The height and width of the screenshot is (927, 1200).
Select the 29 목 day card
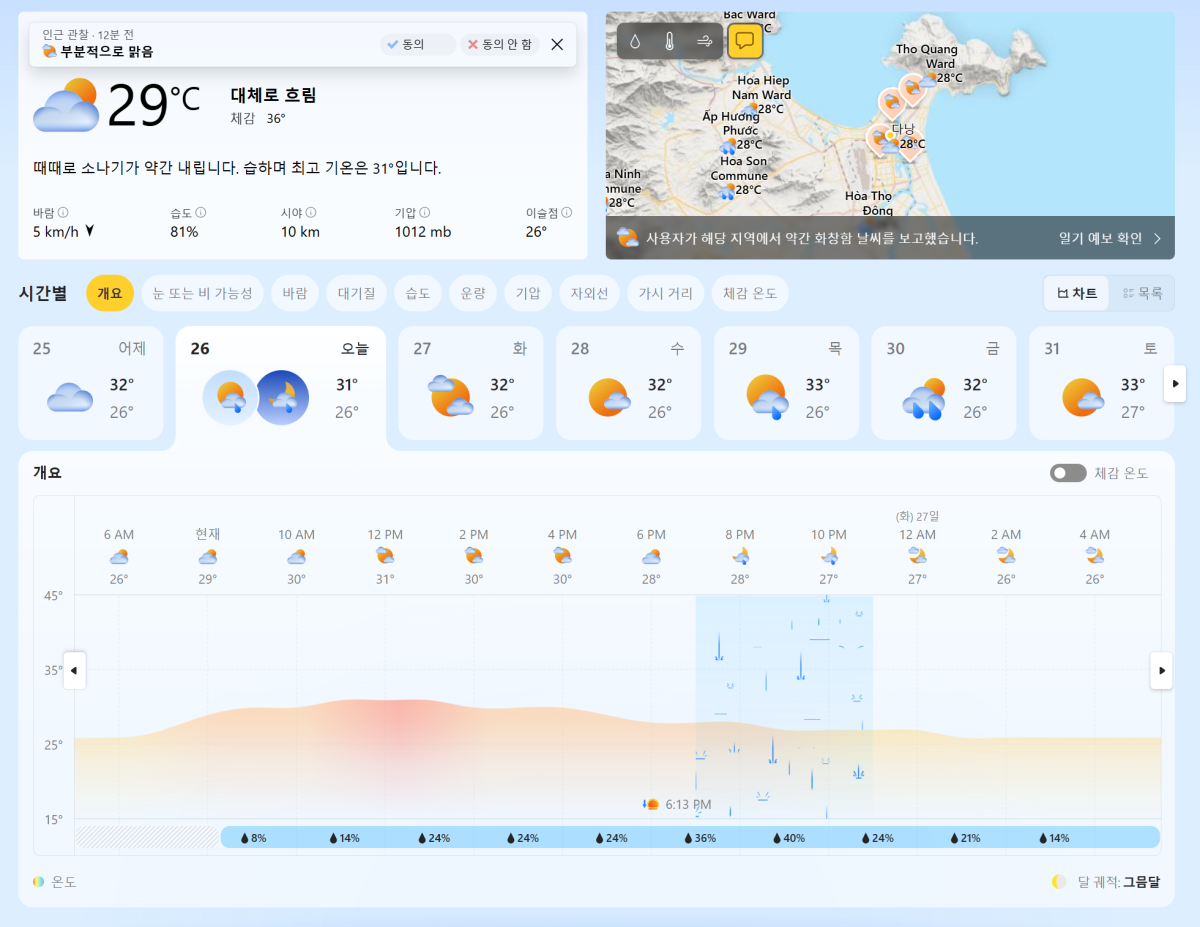click(786, 383)
